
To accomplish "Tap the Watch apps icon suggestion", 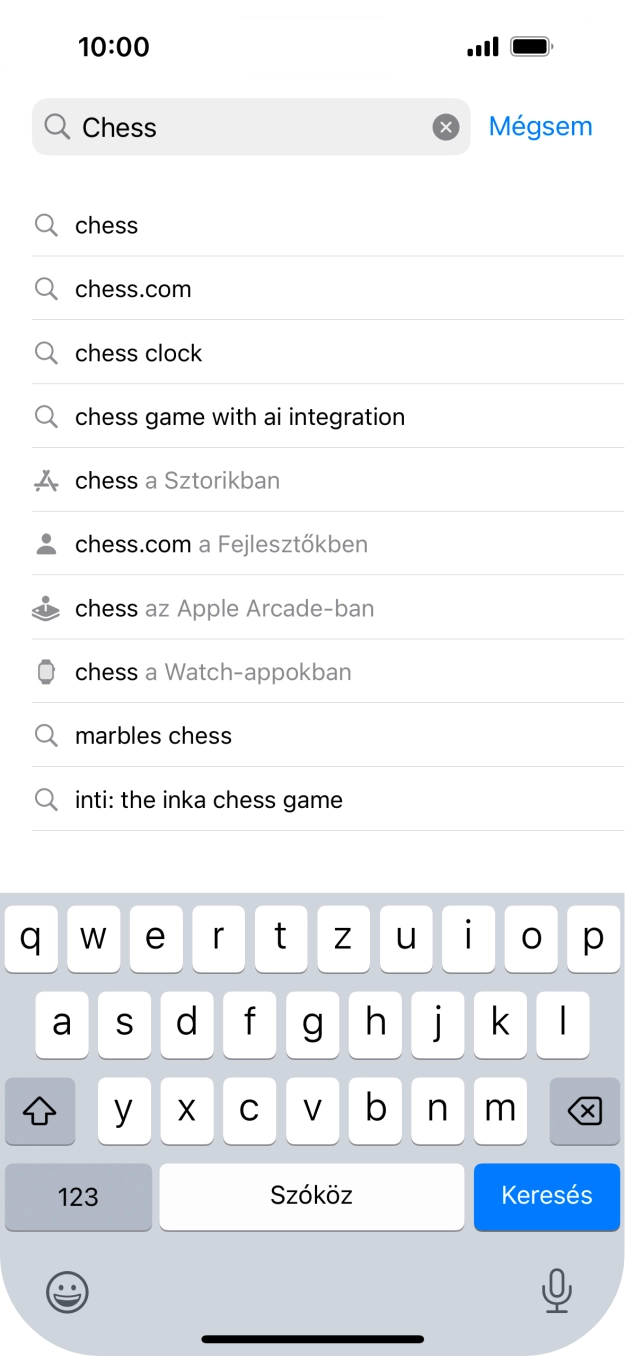I will (46, 672).
